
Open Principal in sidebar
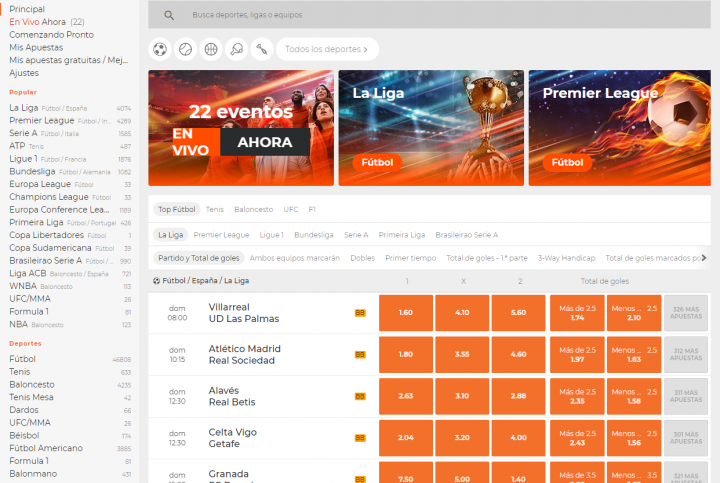pyautogui.click(x=27, y=9)
